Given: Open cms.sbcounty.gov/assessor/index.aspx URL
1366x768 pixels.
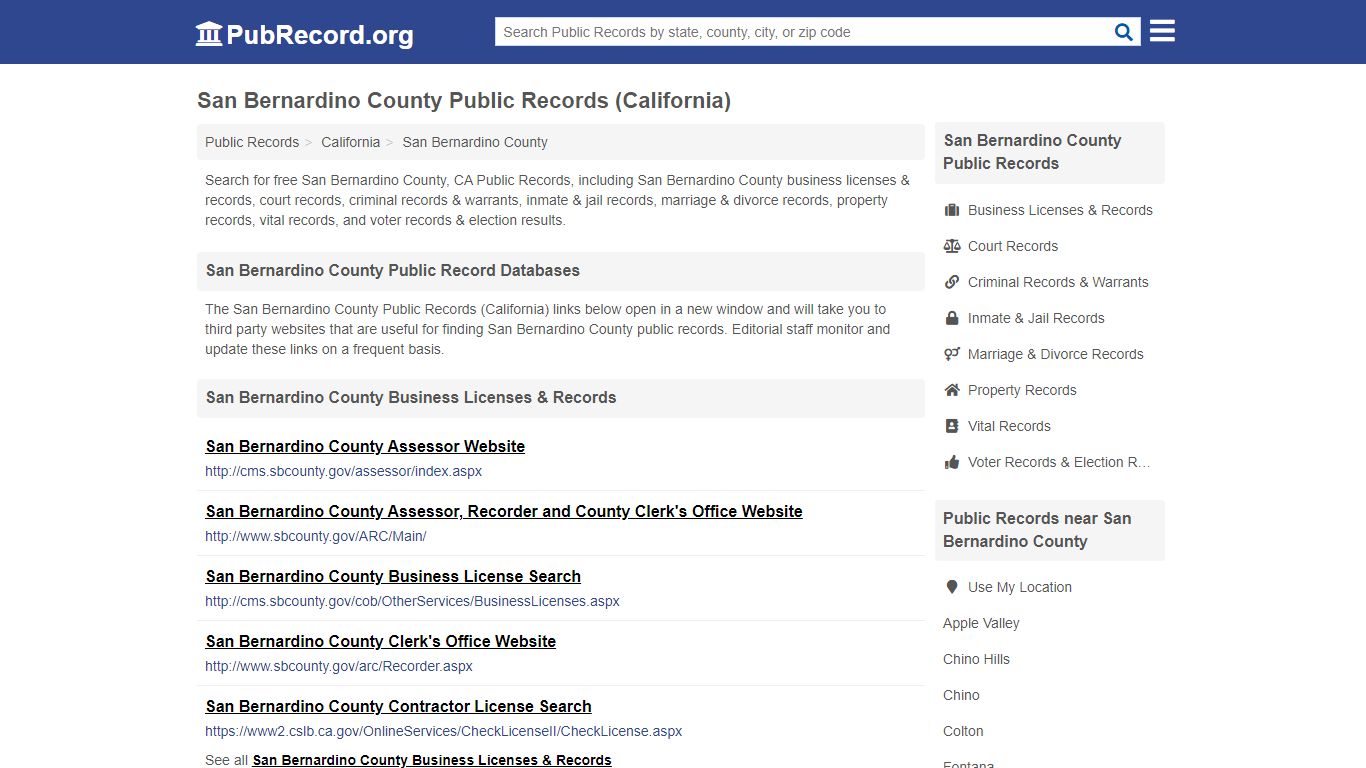Looking at the screenshot, I should [x=343, y=471].
